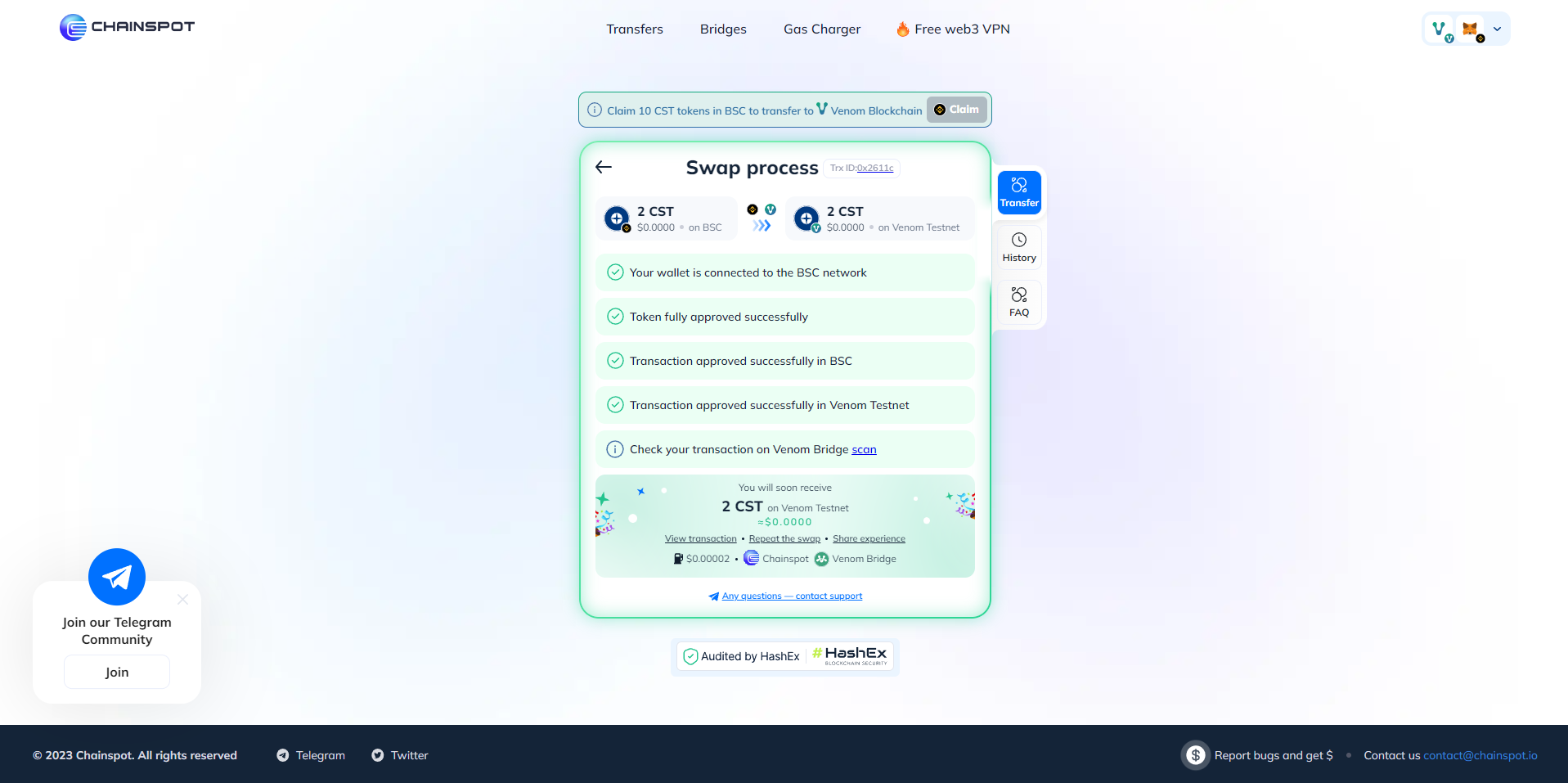Click the Chainspot logo in header
This screenshot has width=1568, height=783.
pyautogui.click(x=127, y=27)
